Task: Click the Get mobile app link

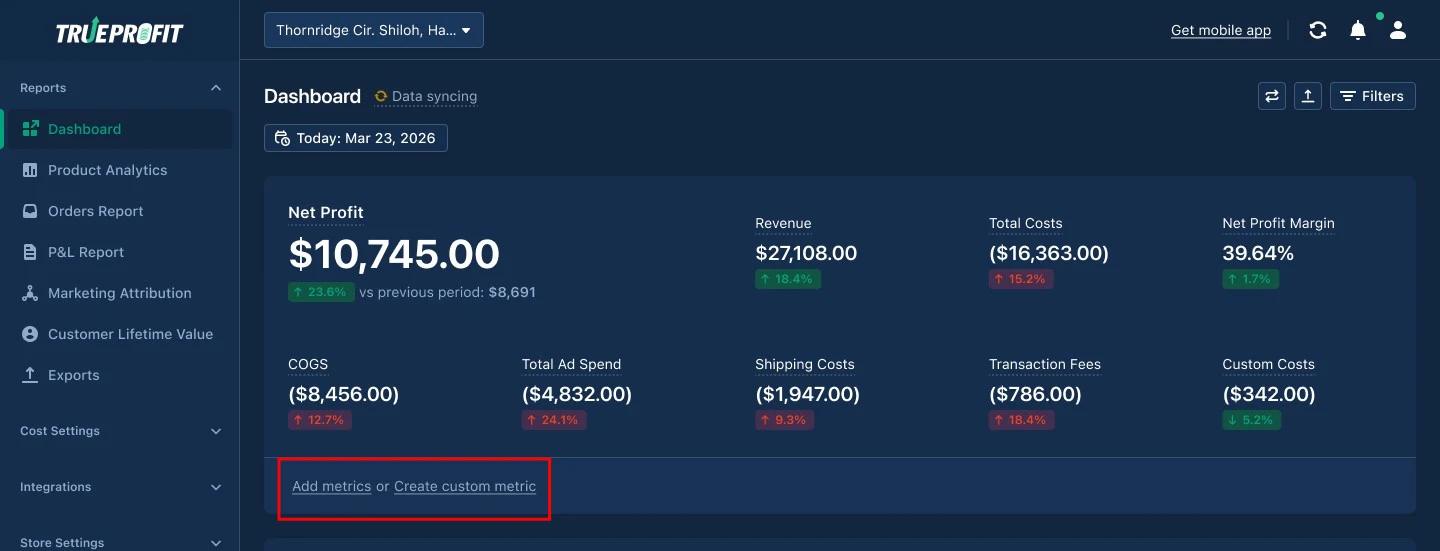Action: [x=1221, y=30]
